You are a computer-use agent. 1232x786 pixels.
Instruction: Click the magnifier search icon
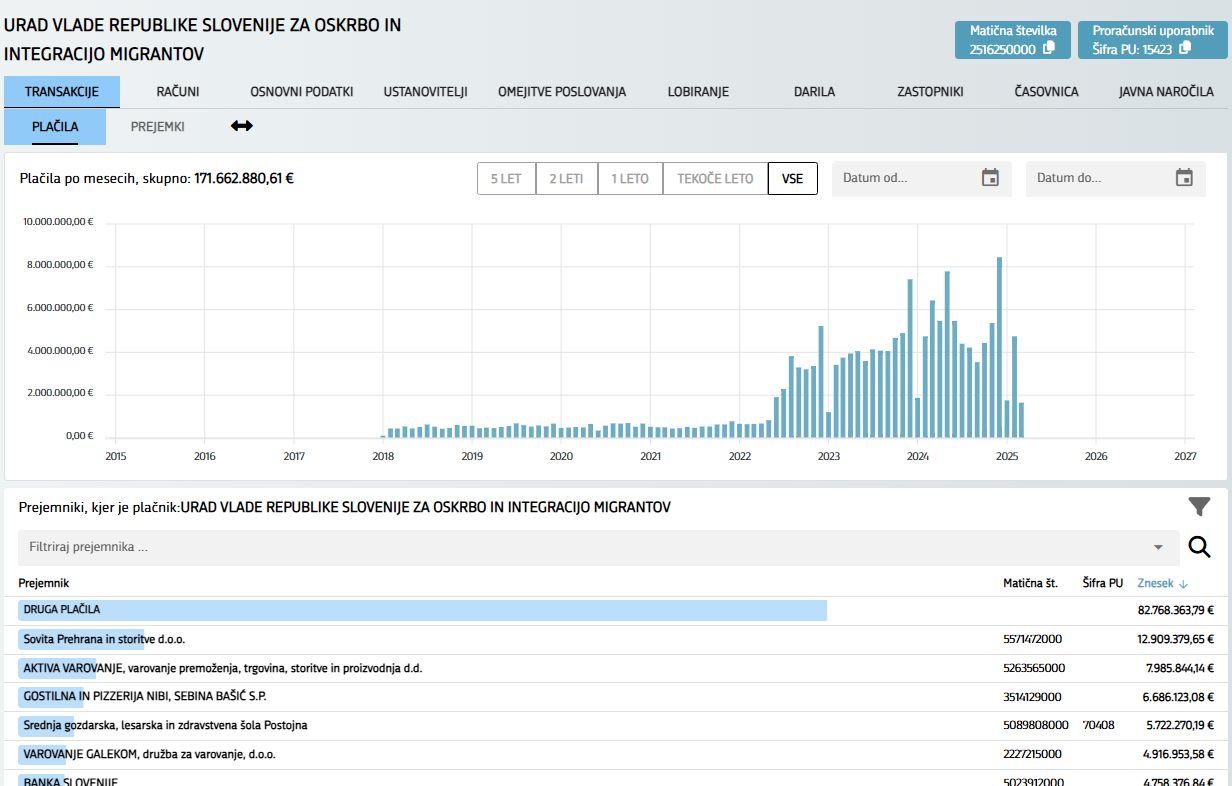(1199, 547)
